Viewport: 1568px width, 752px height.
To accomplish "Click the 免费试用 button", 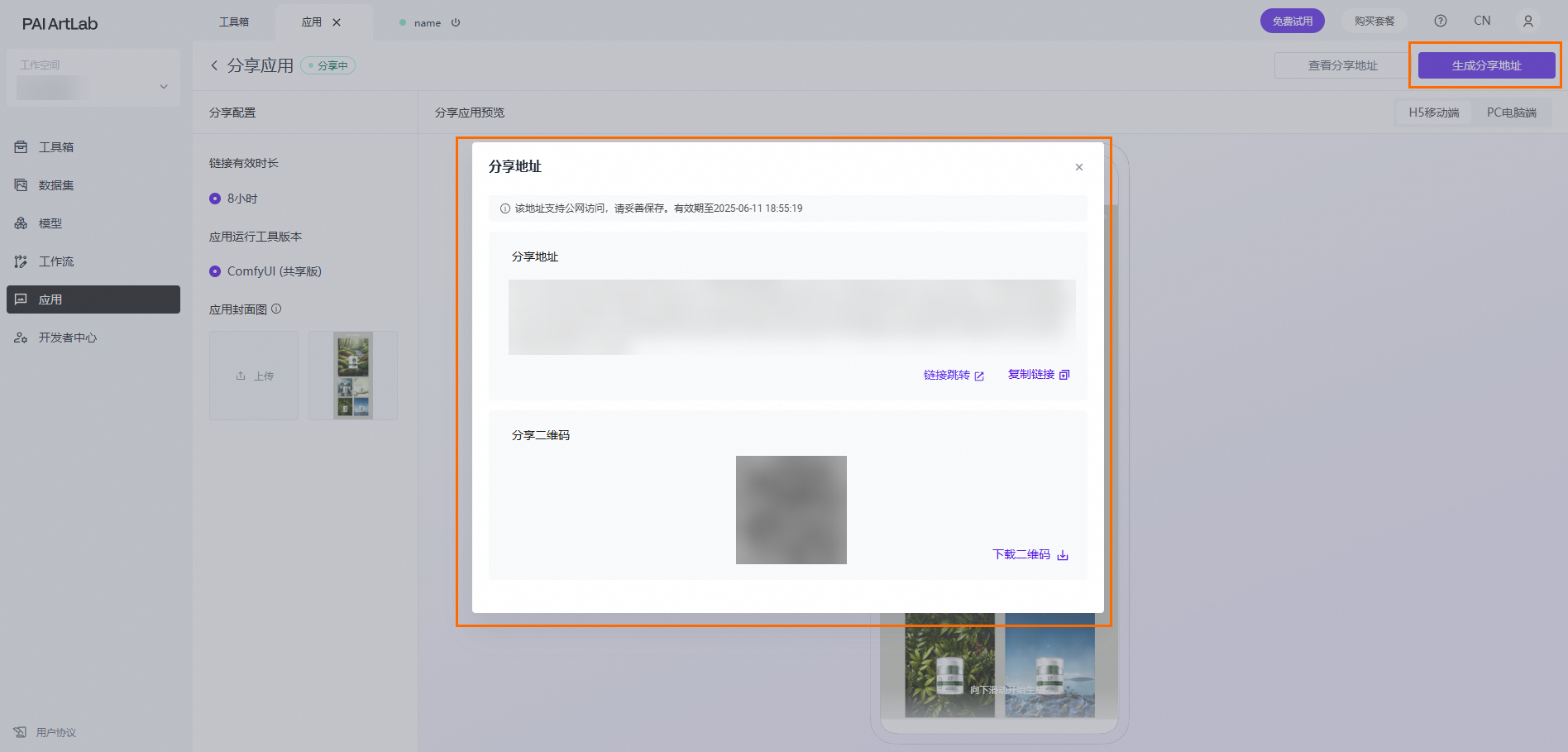I will tap(1293, 21).
